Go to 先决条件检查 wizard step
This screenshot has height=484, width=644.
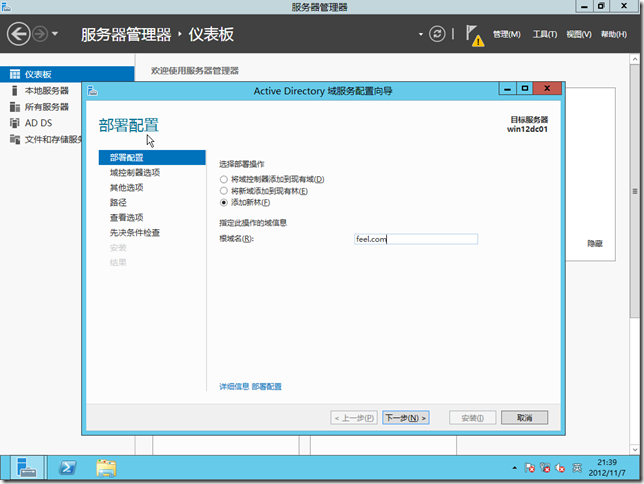tap(135, 233)
